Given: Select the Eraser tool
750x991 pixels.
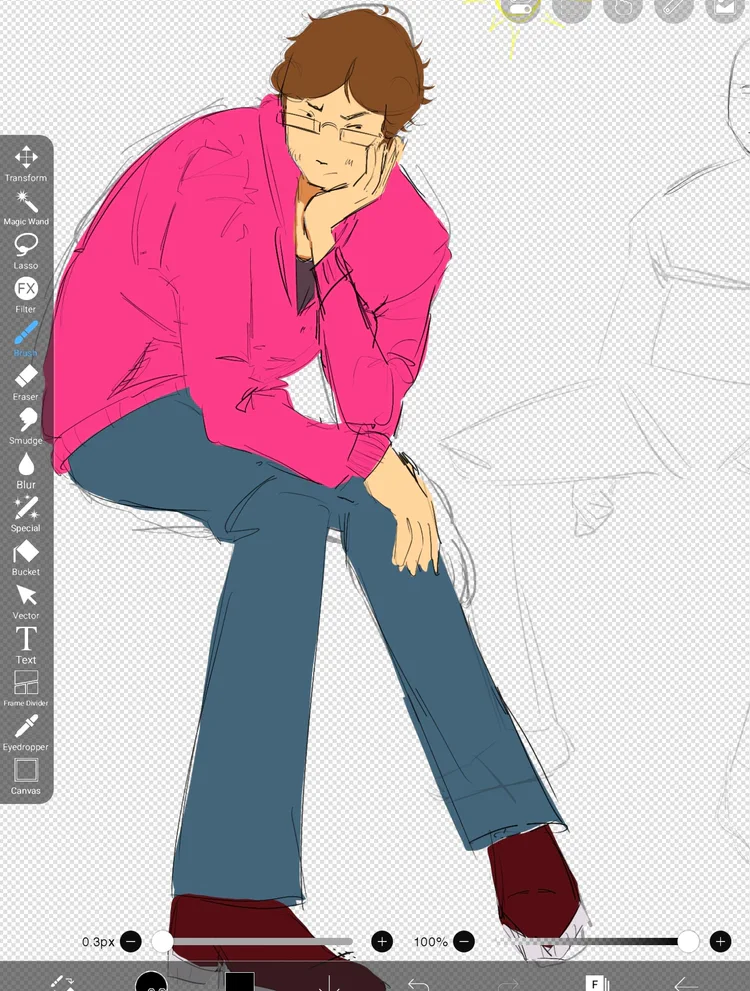Looking at the screenshot, I should [26, 382].
